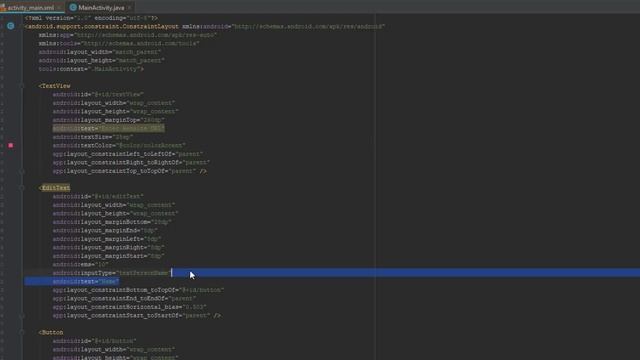Click root layout_width match_parent line
The image size is (640, 360).
click(100, 52)
